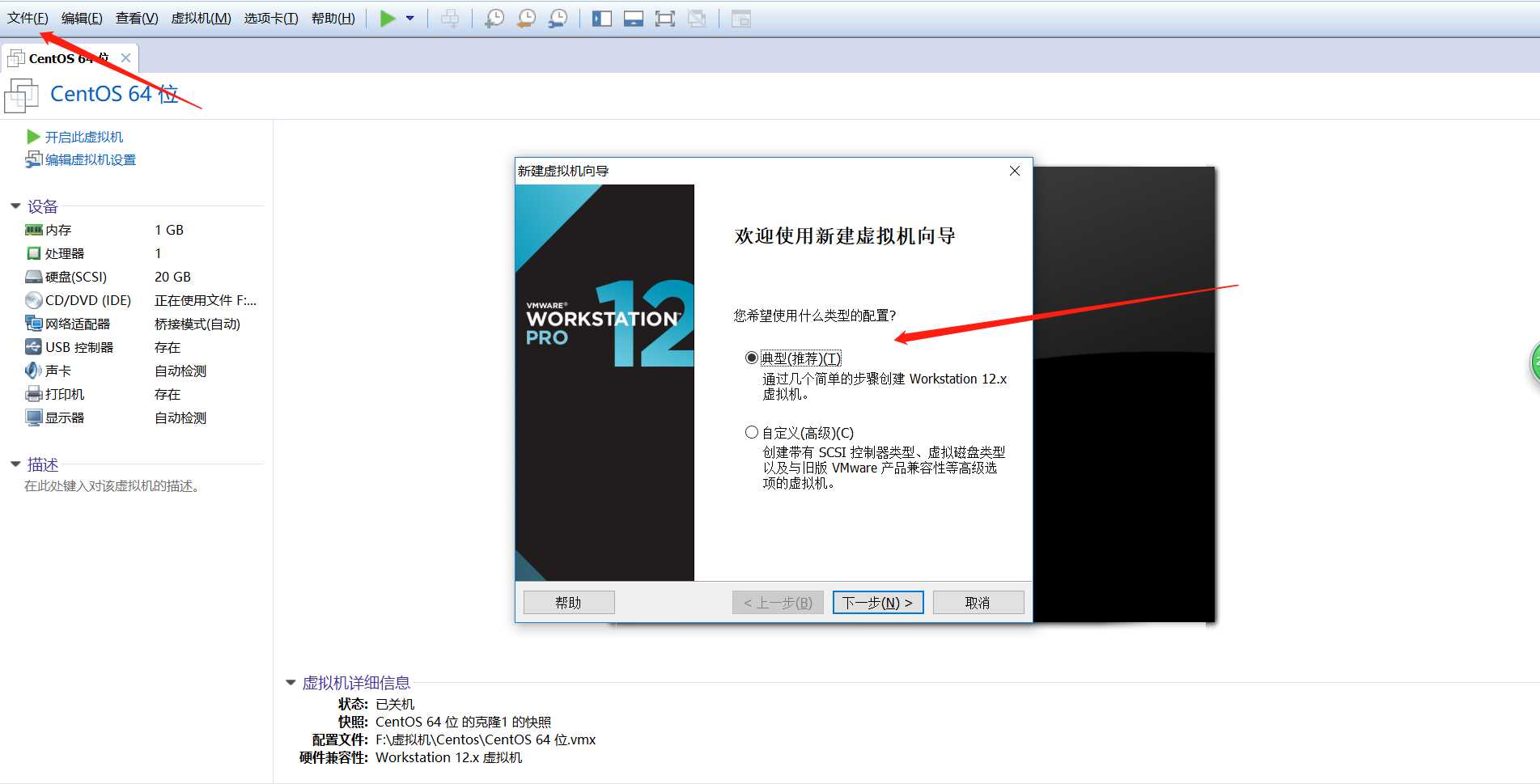Click the virtual machine black screen preview
The width and height of the screenshot is (1540, 784).
pyautogui.click(x=1123, y=395)
